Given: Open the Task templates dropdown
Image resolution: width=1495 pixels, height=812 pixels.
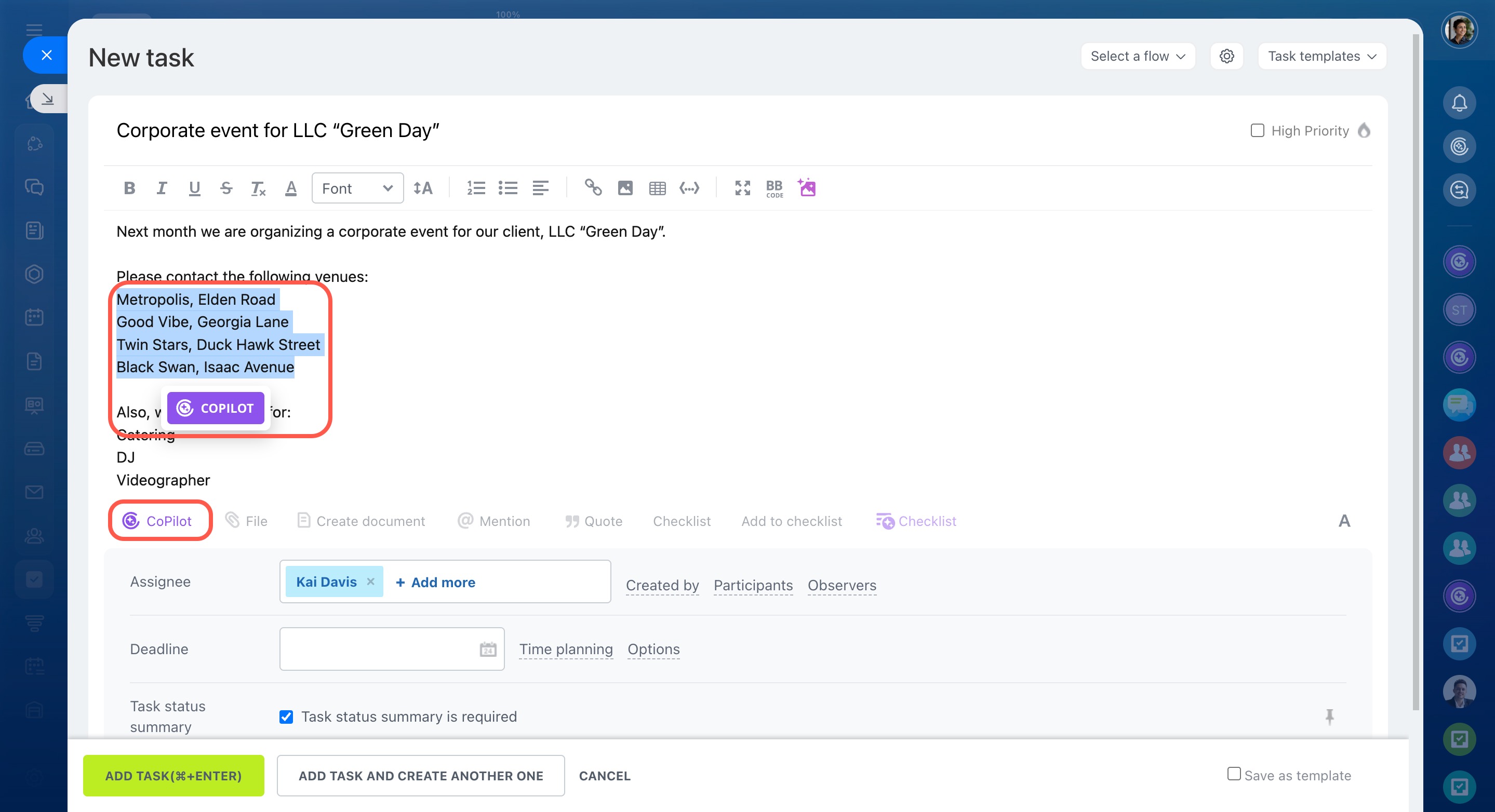Looking at the screenshot, I should point(1322,56).
